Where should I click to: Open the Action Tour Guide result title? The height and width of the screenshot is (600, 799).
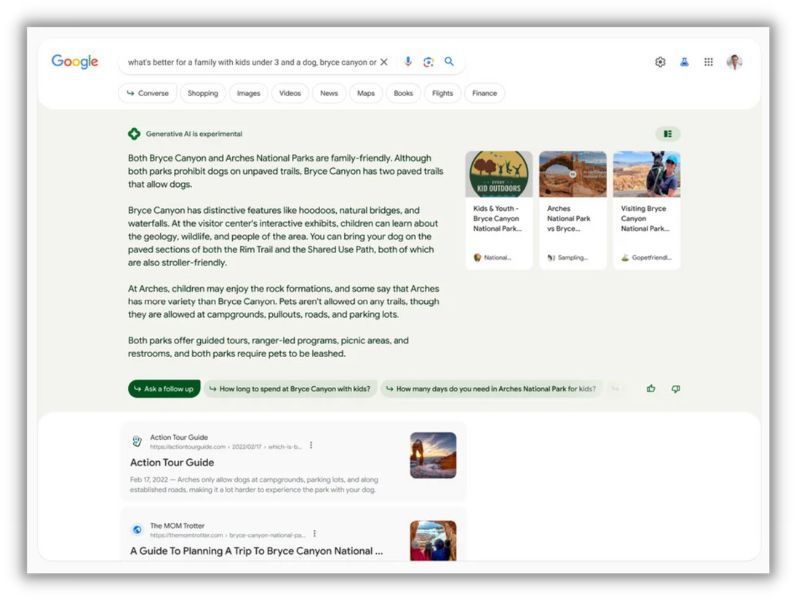coord(172,462)
